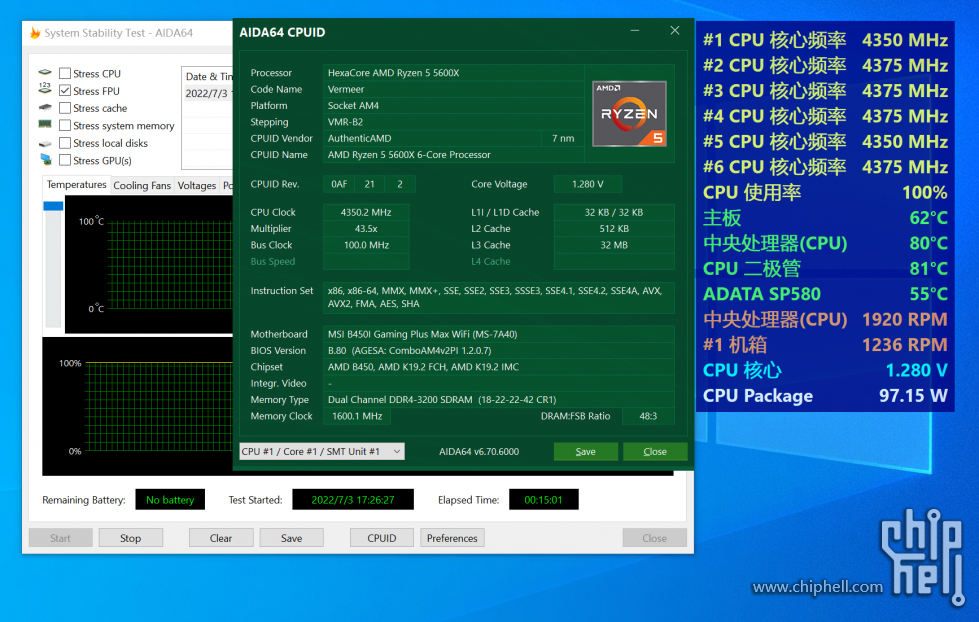Screen dimensions: 979x622
Task: Click the DRAM:FSB Ratio value 48:3
Action: [648, 416]
